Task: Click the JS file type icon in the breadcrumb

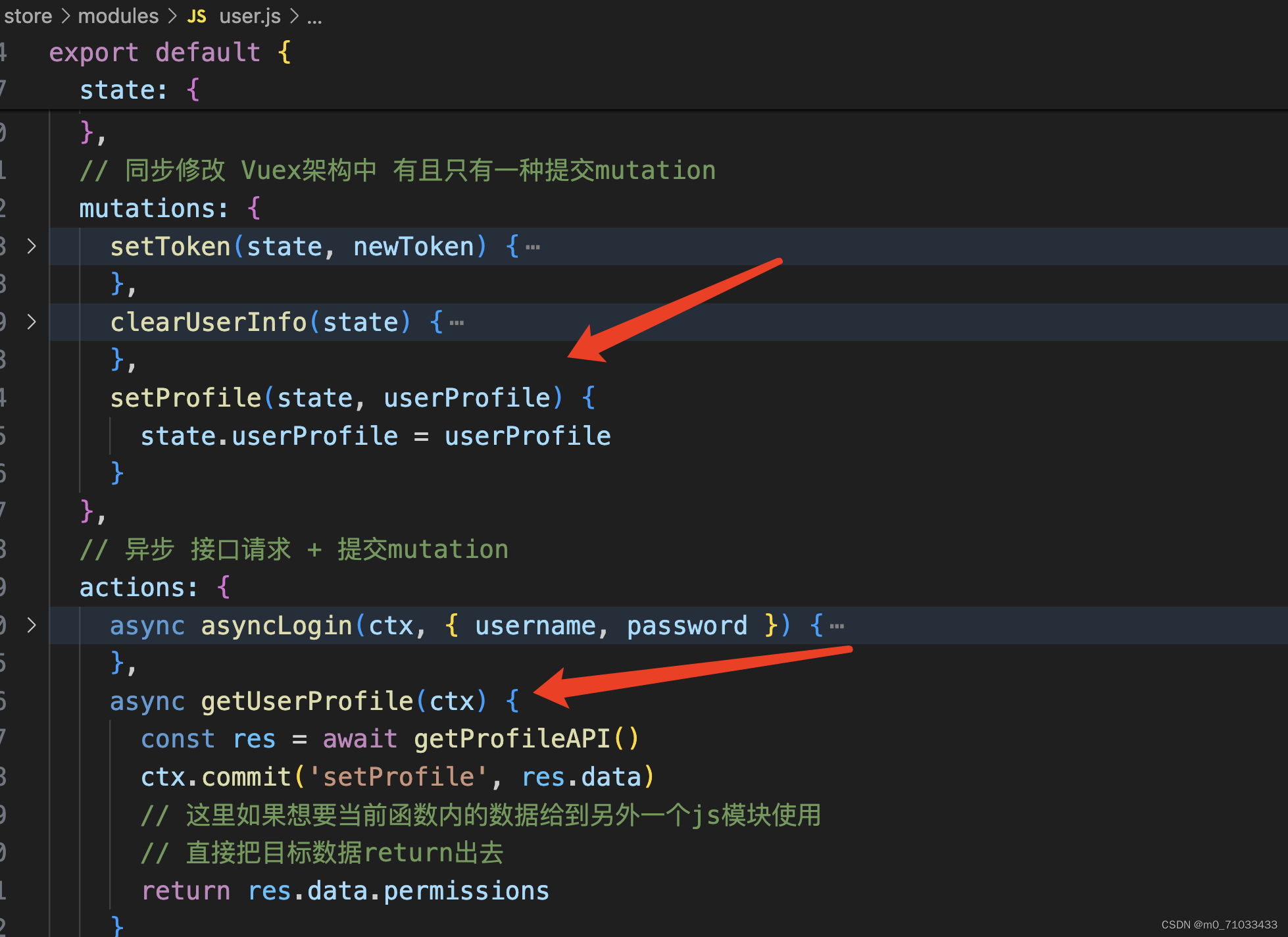Action: [195, 15]
